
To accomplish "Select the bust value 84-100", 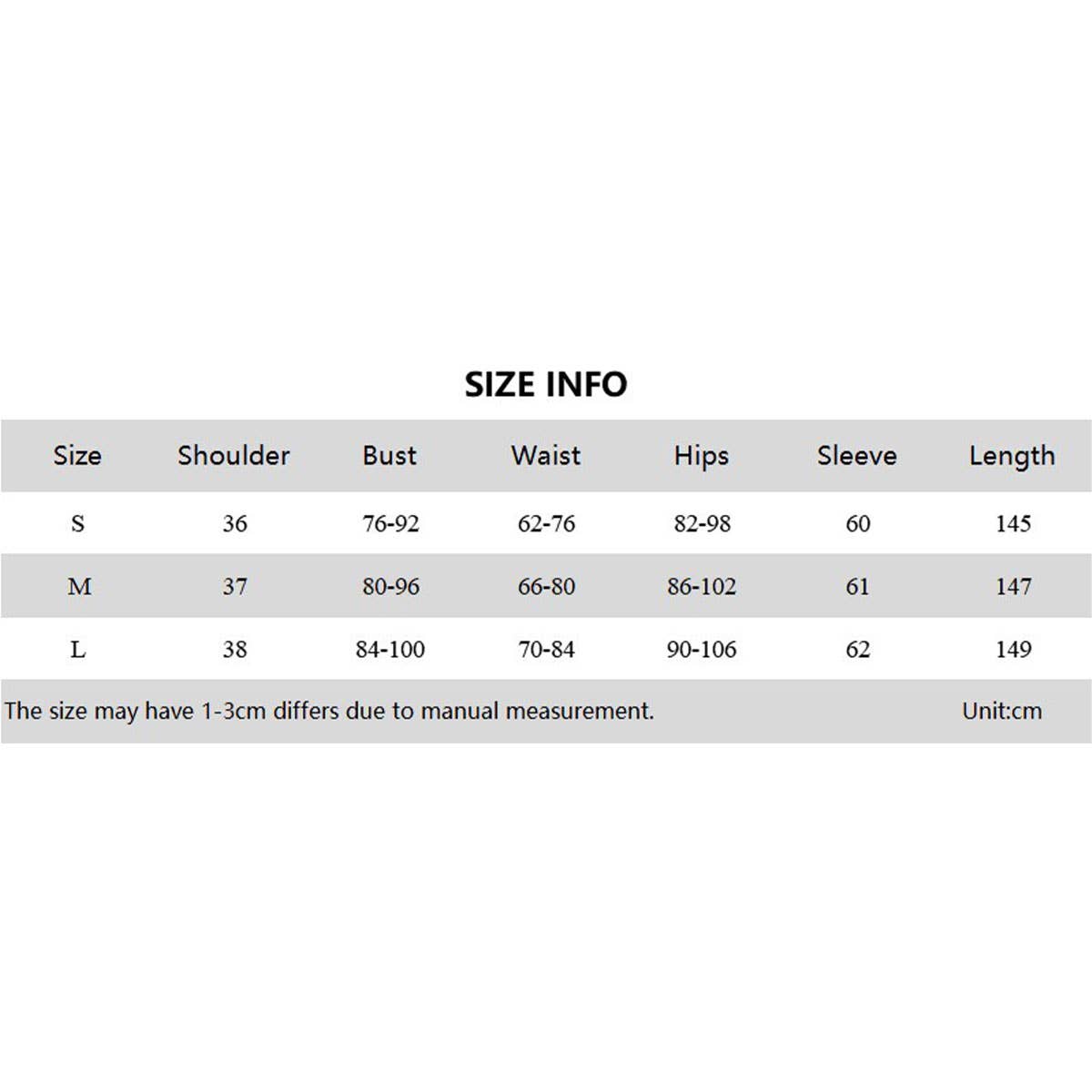I will click(390, 649).
